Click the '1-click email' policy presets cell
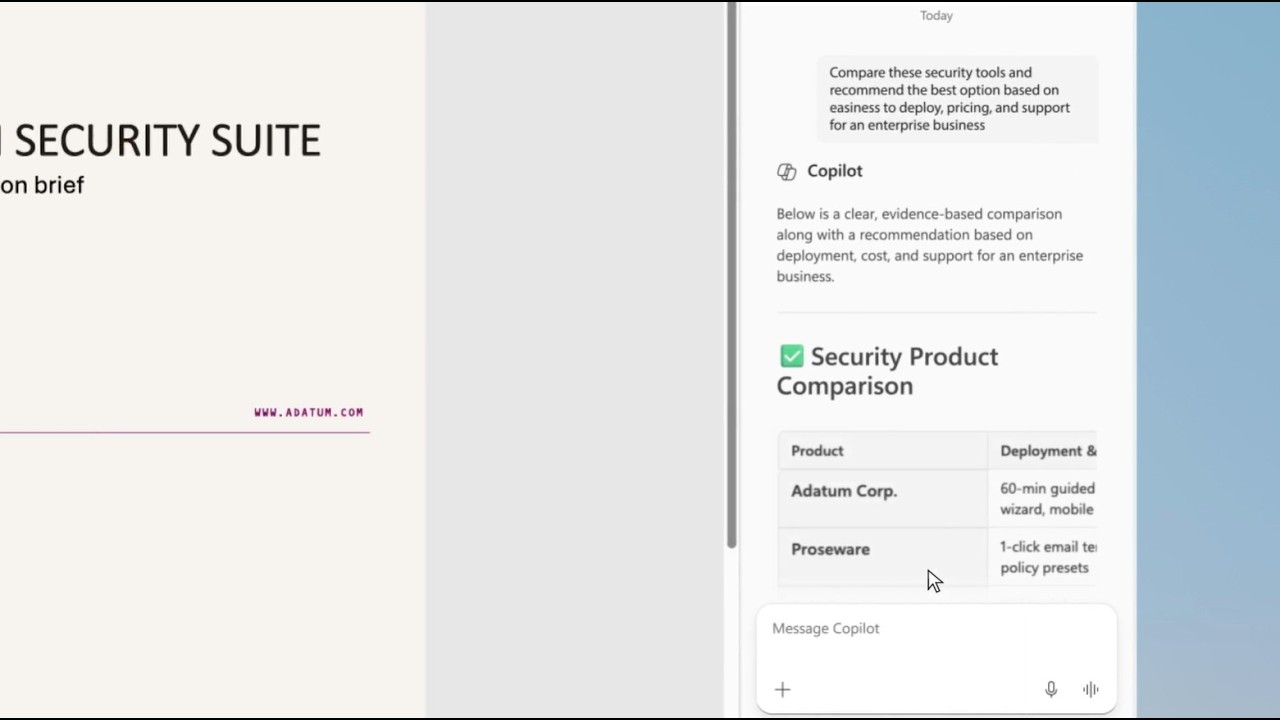1280x720 pixels. pyautogui.click(x=1043, y=557)
